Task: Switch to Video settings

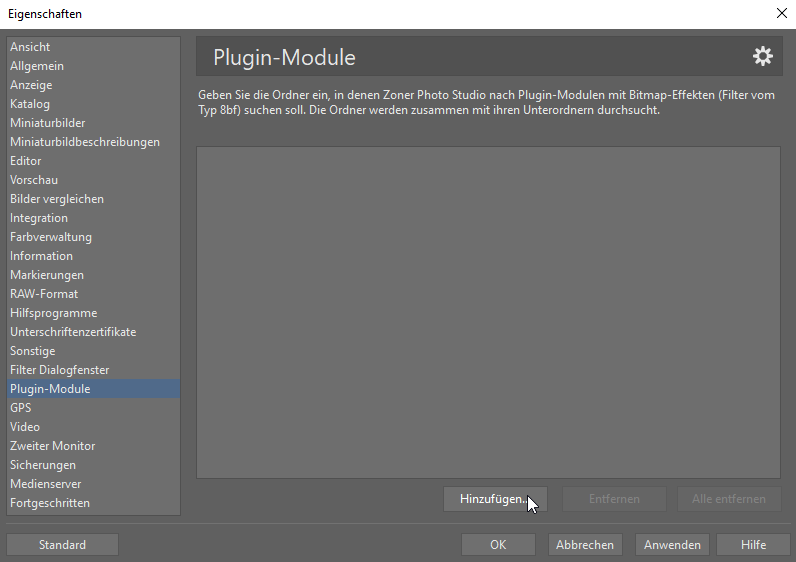Action: pyautogui.click(x=93, y=427)
